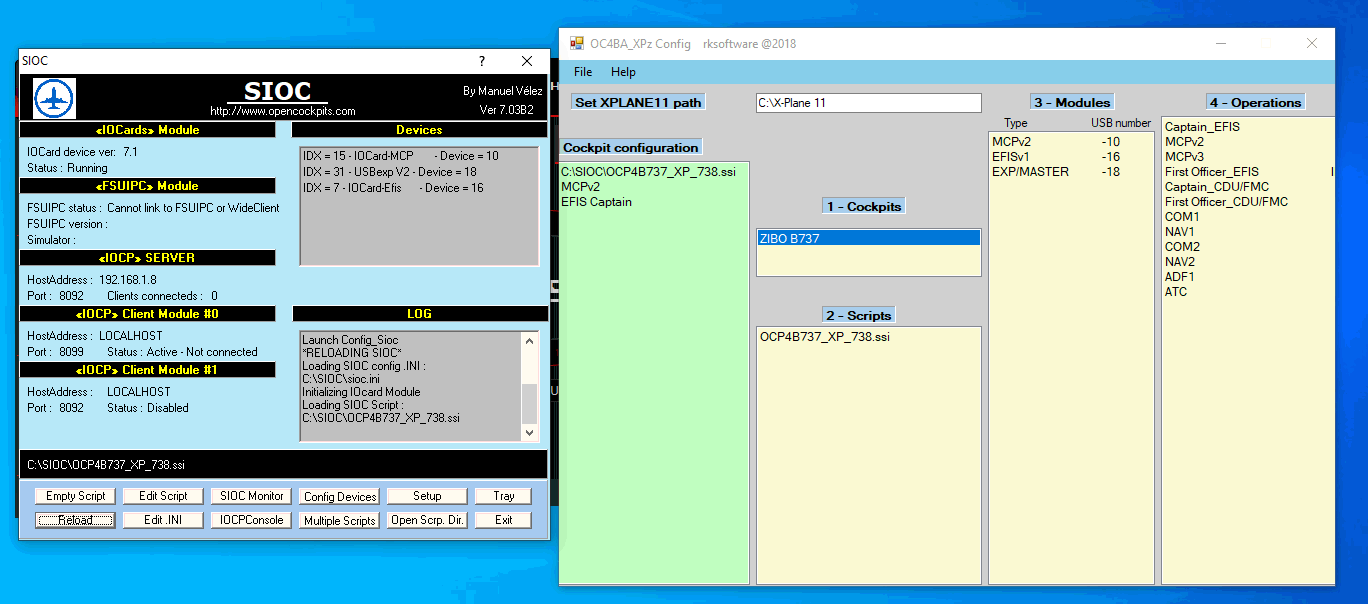
Task: Open the Help menu
Action: [x=624, y=72]
